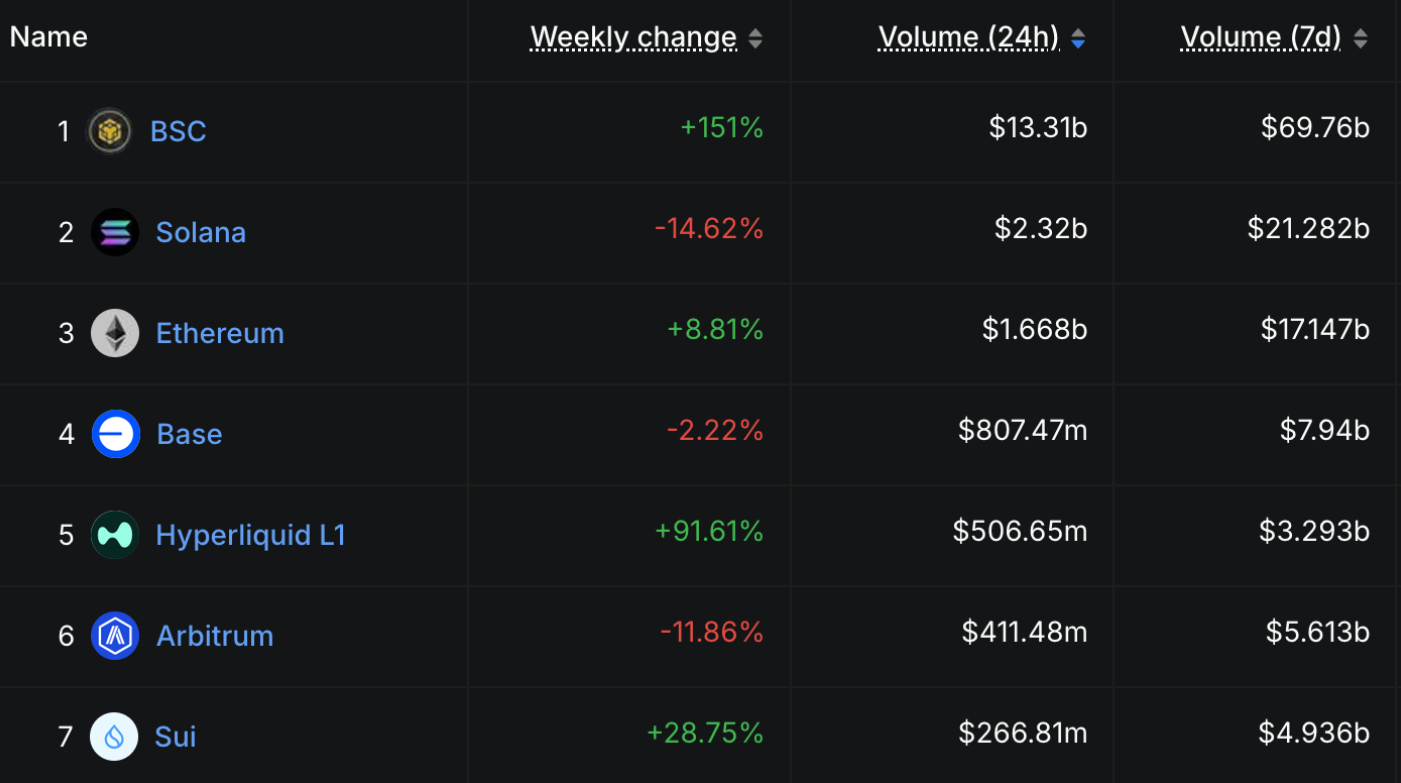The width and height of the screenshot is (1401, 783).
Task: Visit the Hyperliquid L1 link
Action: pos(251,535)
